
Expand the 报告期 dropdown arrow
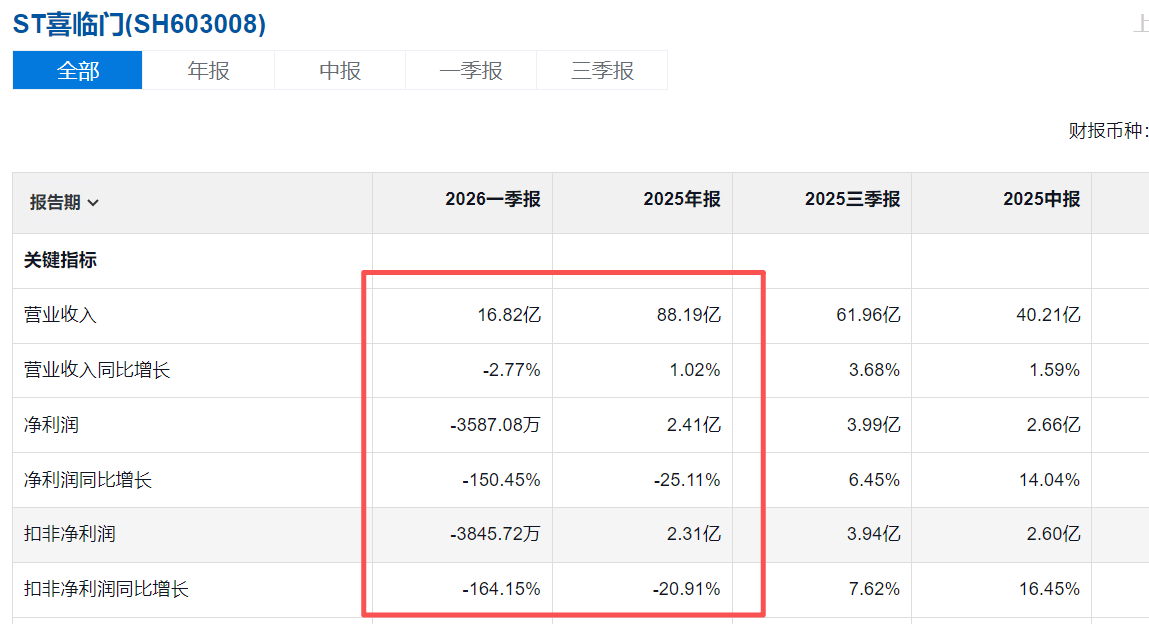[x=93, y=203]
